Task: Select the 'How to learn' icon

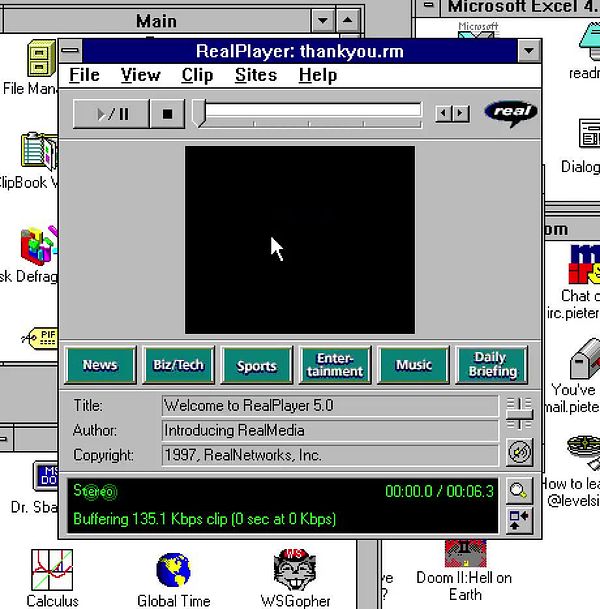Action: pos(584,452)
